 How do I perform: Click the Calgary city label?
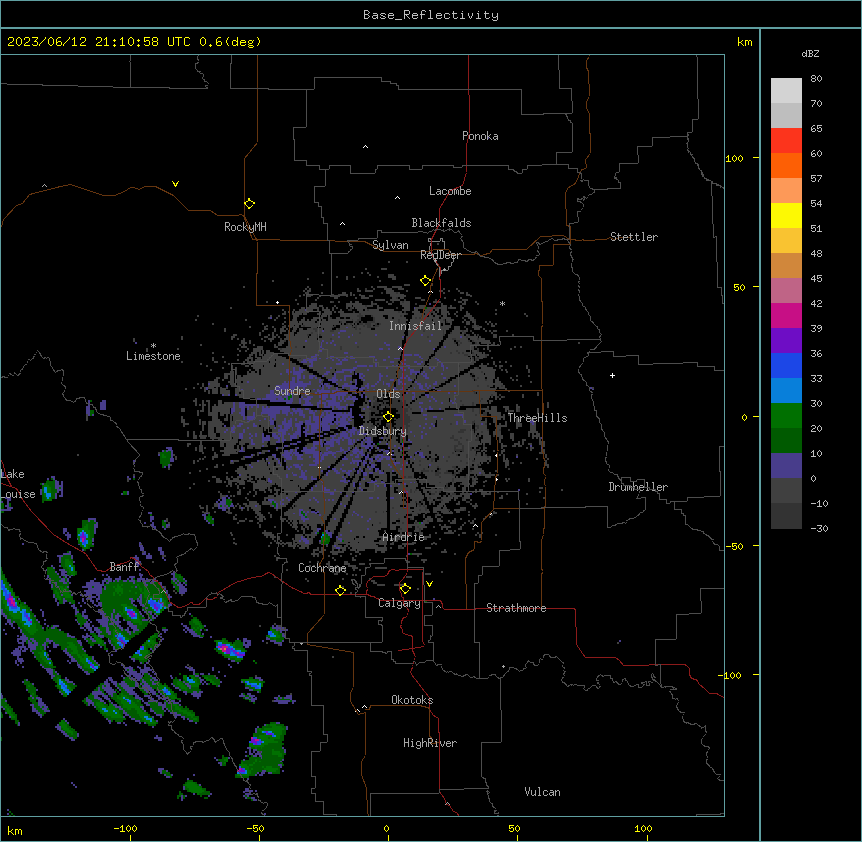(399, 603)
